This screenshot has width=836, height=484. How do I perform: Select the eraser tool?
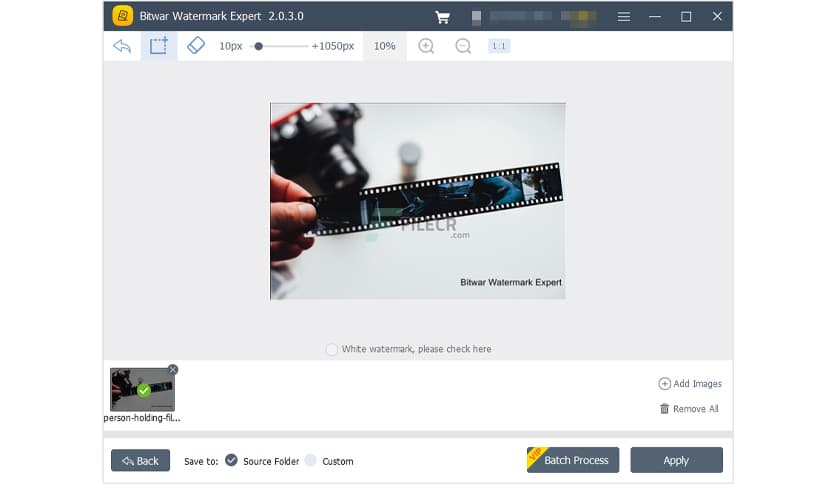pos(196,45)
